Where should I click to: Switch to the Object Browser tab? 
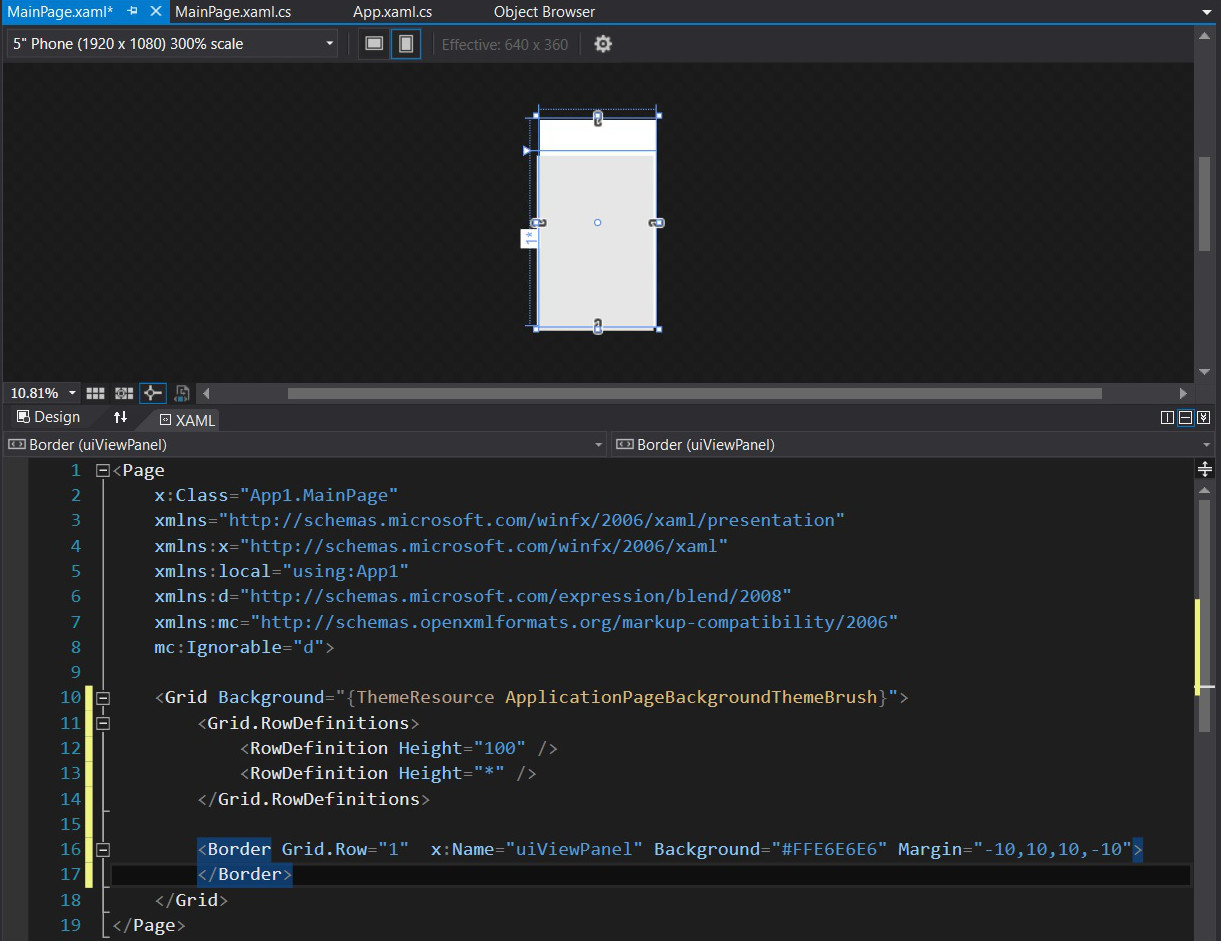pyautogui.click(x=544, y=12)
